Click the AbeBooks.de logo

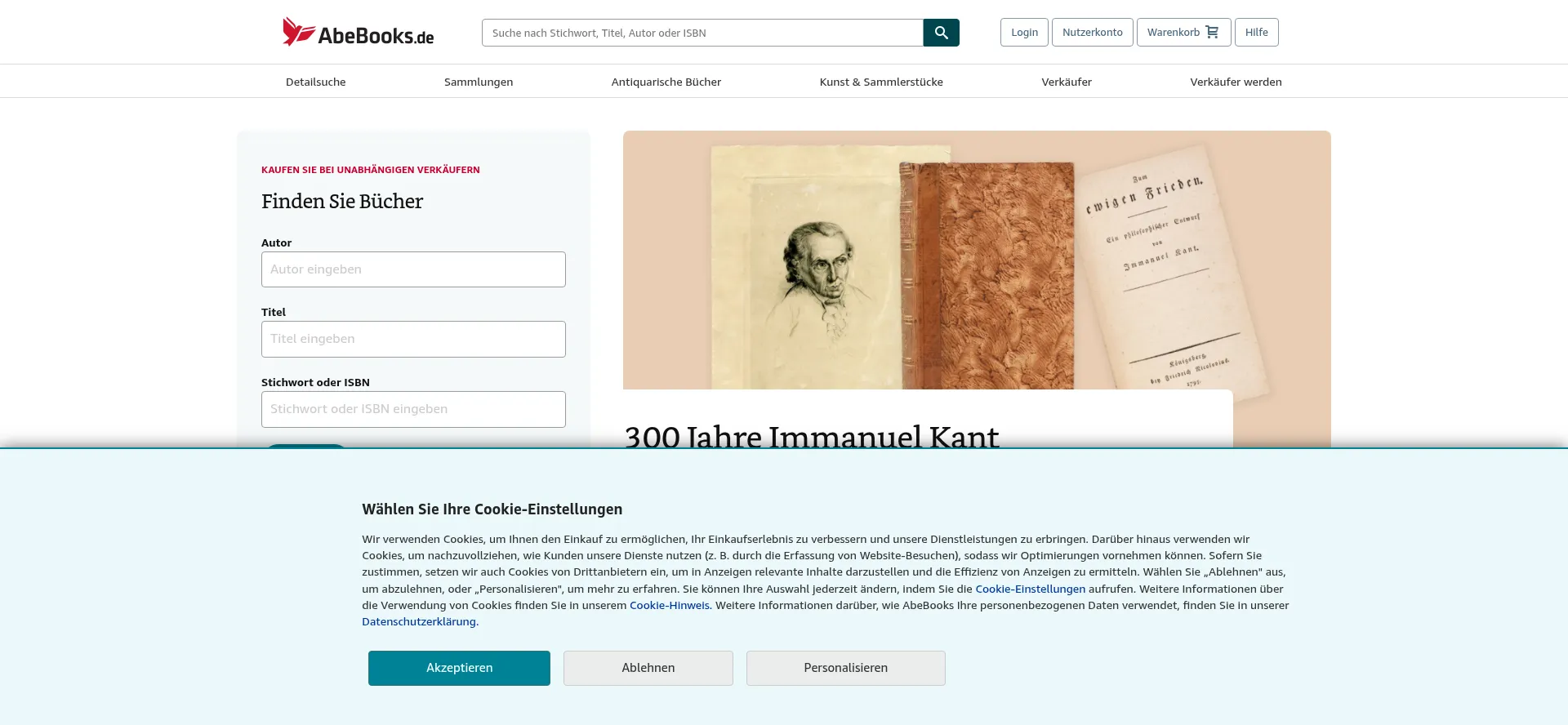click(x=358, y=32)
